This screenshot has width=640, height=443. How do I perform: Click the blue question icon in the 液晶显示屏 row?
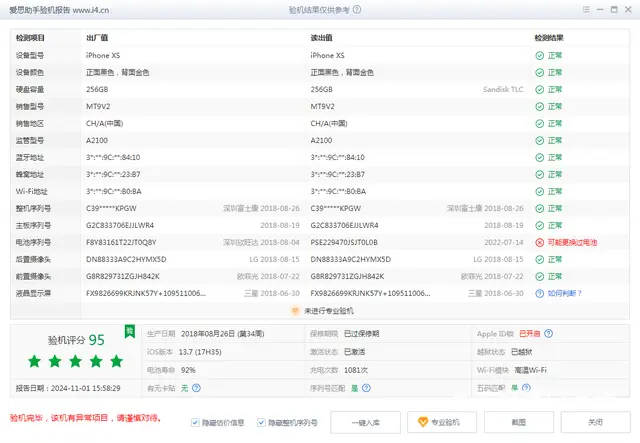pos(540,294)
